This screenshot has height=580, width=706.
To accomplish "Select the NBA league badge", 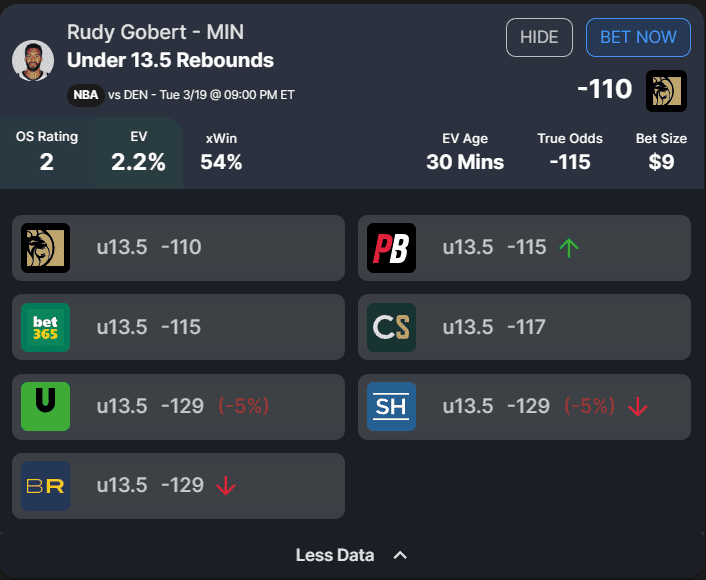I will [x=86, y=95].
